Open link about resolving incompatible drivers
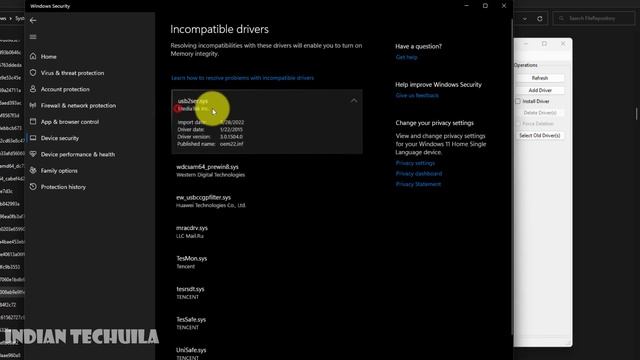 pyautogui.click(x=242, y=78)
